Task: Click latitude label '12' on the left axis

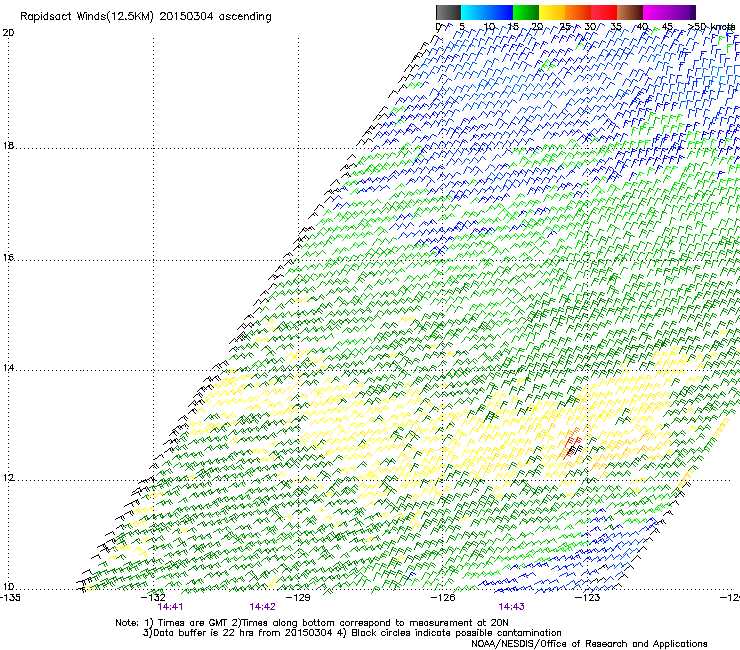Action: (x=8, y=478)
